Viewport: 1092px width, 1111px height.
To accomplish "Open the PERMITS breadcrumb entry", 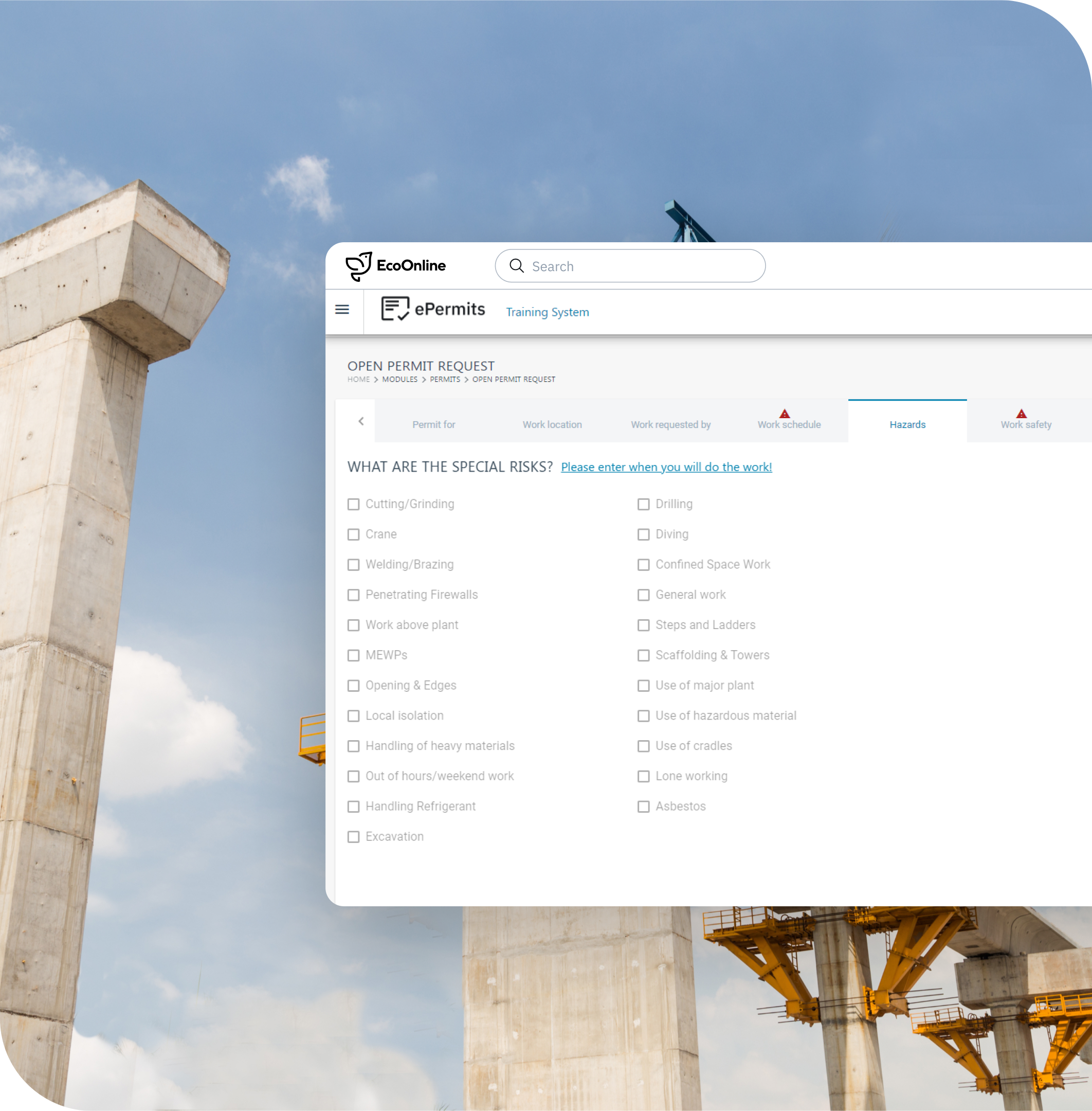I will click(x=445, y=379).
